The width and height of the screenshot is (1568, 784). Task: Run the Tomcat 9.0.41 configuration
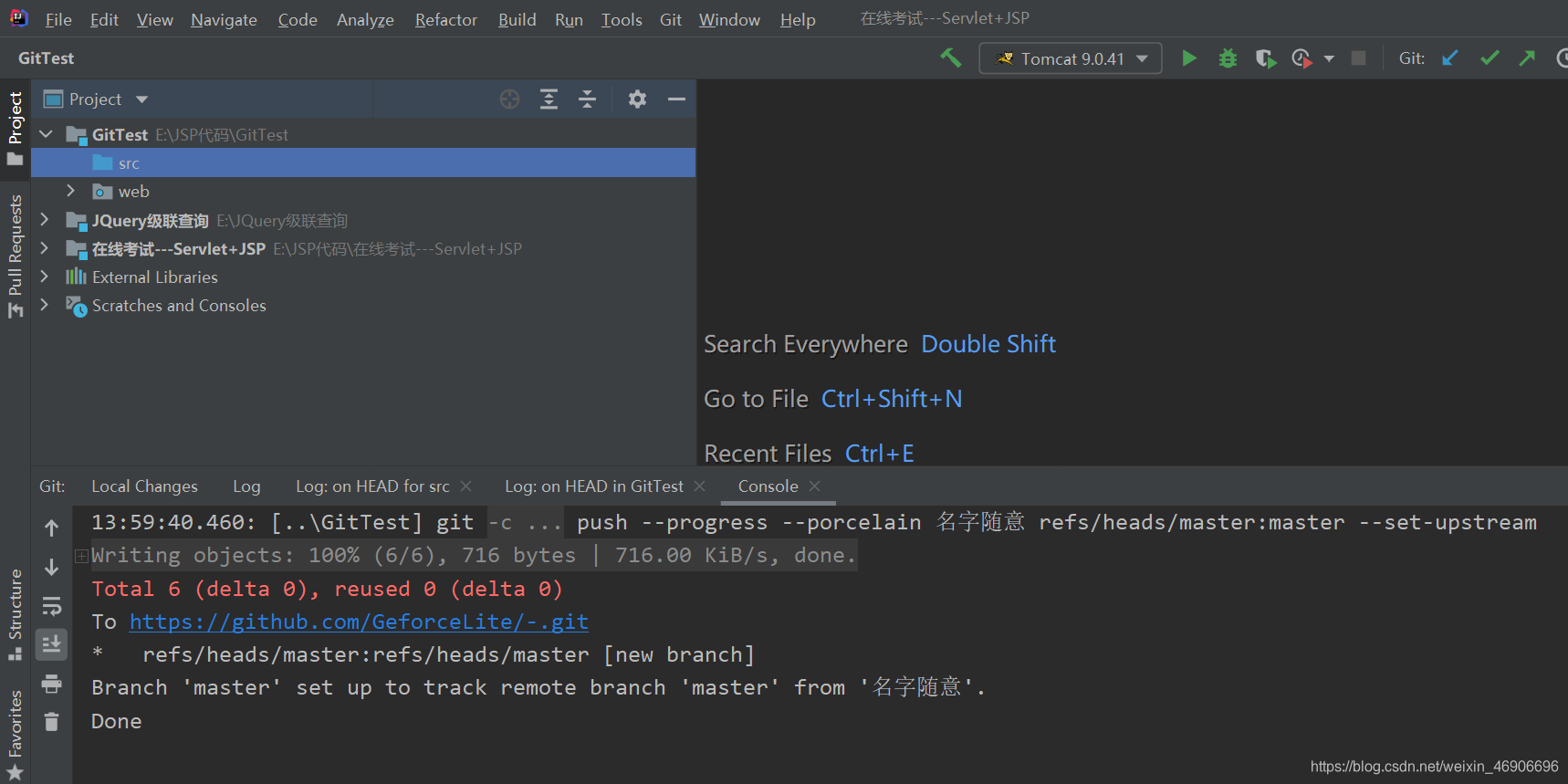point(1189,58)
